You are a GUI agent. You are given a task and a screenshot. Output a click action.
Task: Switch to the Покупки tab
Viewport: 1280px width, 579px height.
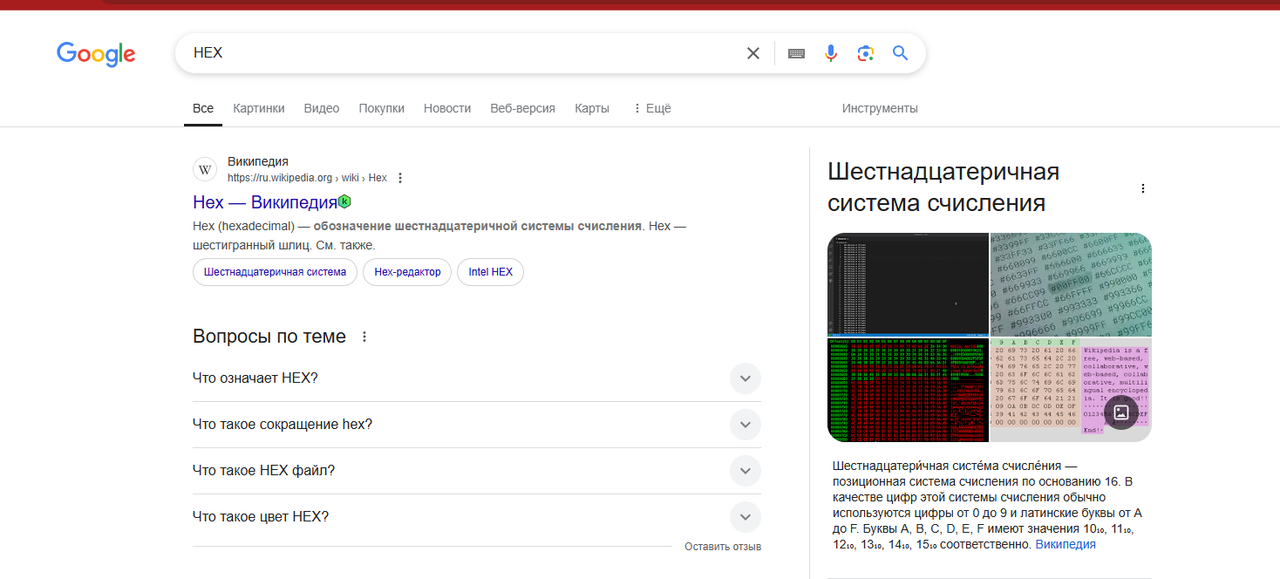(382, 108)
